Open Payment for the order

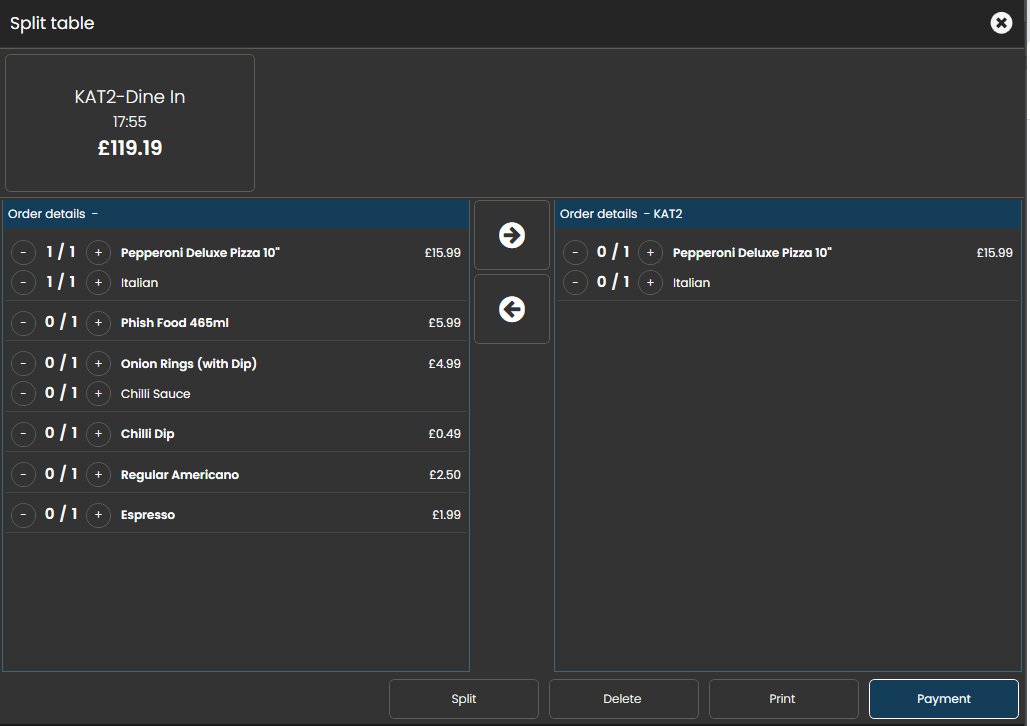tap(943, 699)
